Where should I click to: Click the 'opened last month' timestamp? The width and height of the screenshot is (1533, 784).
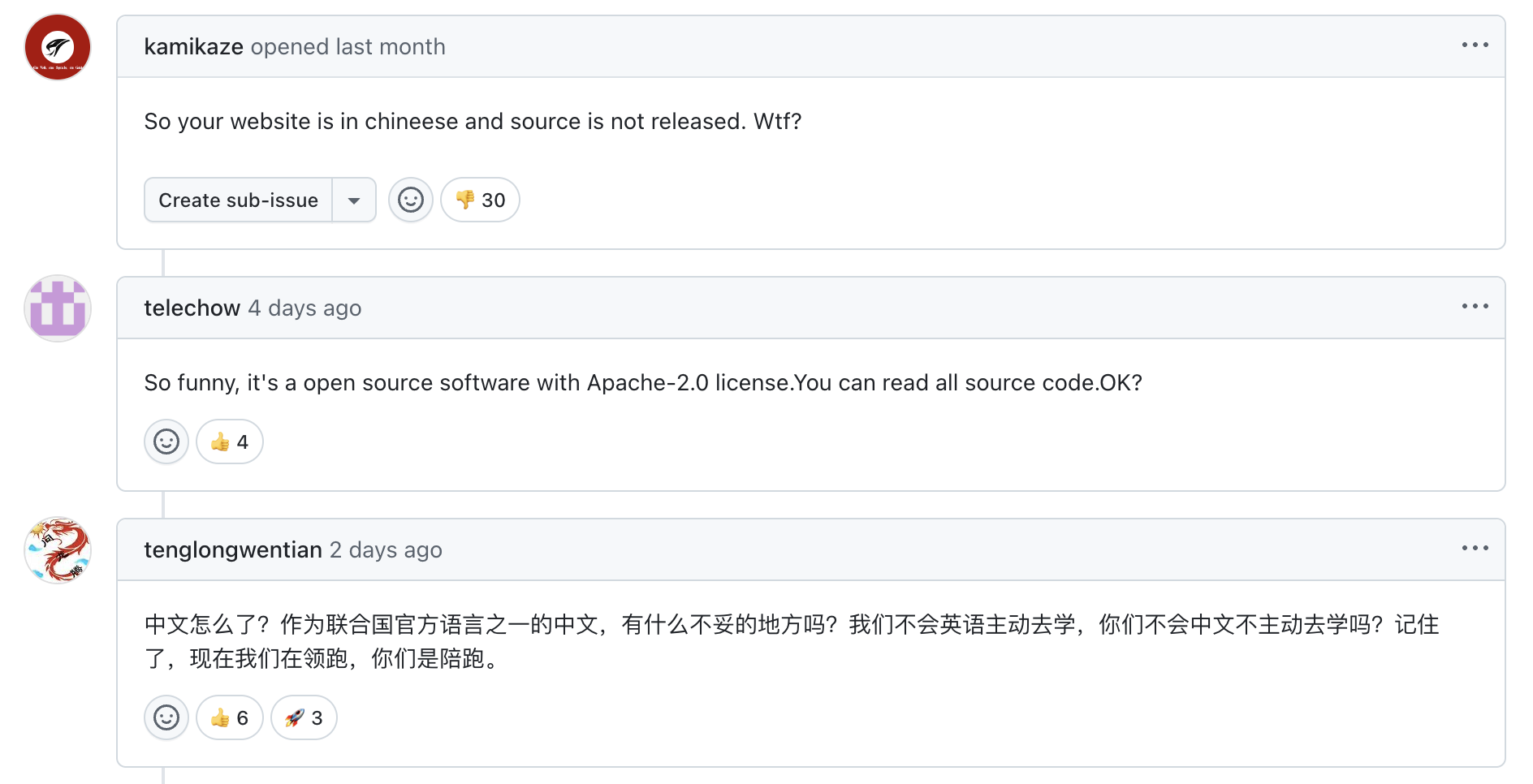point(348,47)
